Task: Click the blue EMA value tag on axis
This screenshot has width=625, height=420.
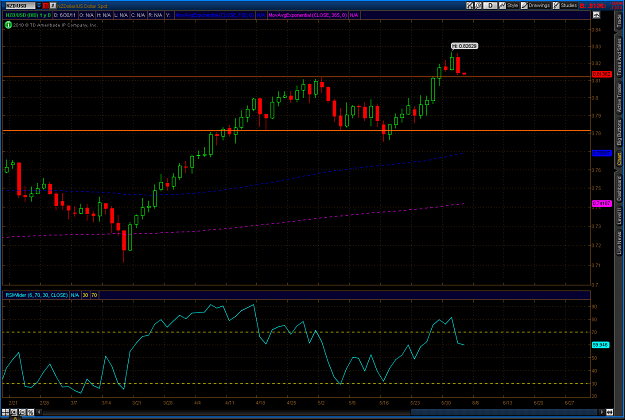Action: tap(601, 153)
